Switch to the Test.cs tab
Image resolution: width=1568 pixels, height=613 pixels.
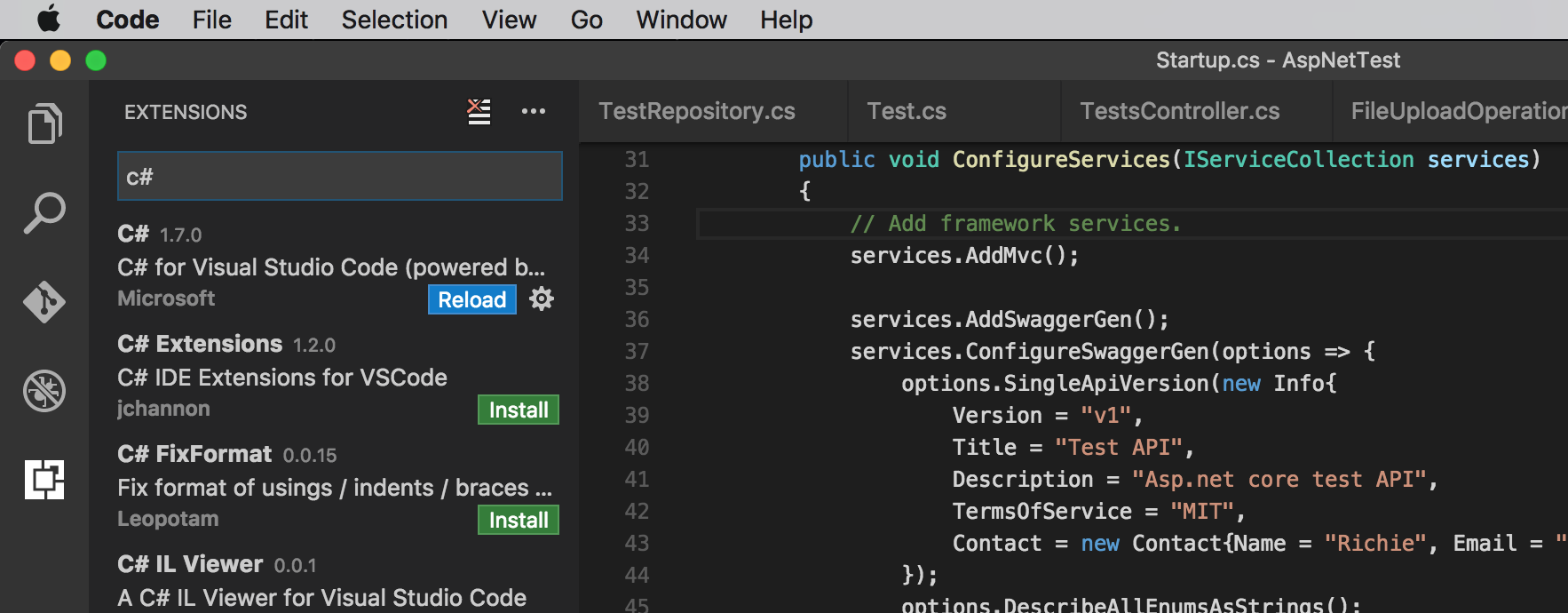pyautogui.click(x=954, y=111)
